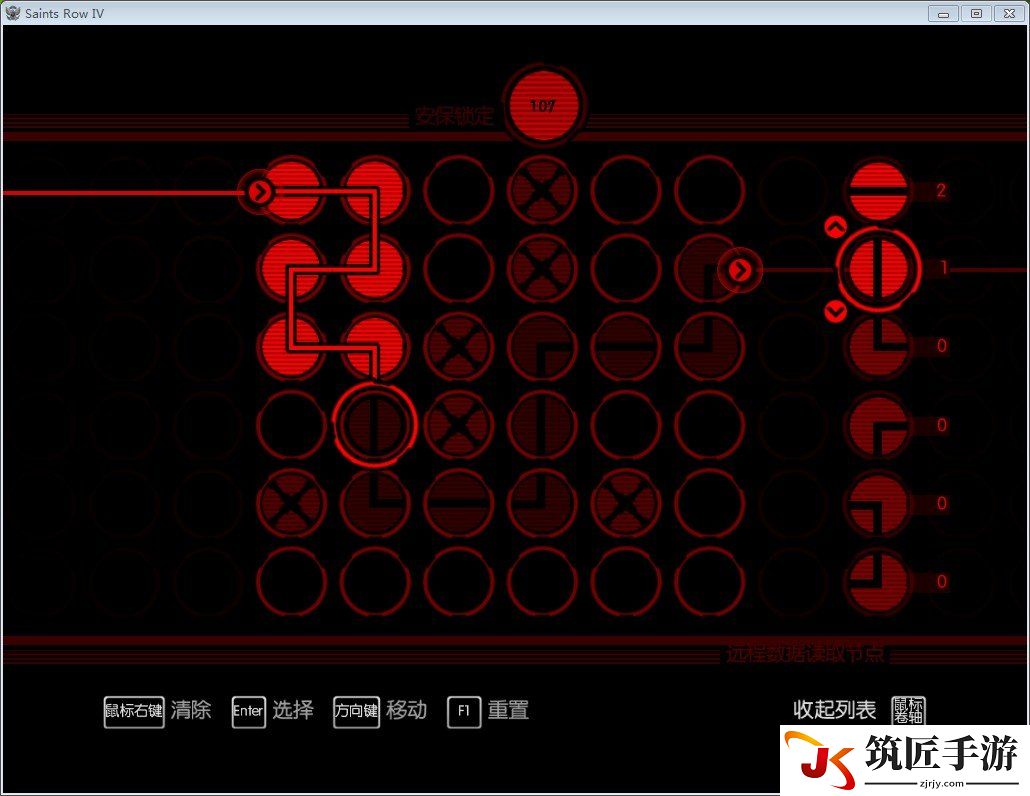
Task: Click the empty node ending the fifth row
Action: click(x=710, y=504)
